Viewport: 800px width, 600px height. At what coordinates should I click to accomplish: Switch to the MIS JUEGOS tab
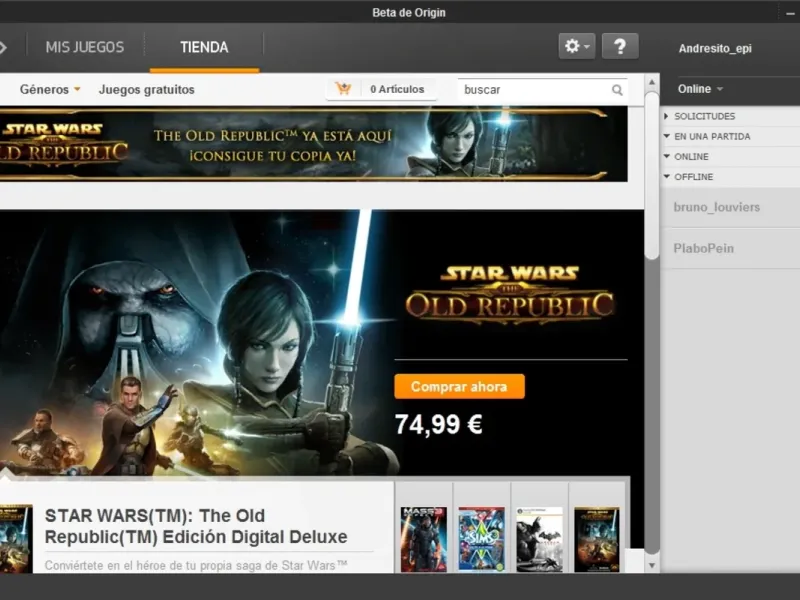click(x=85, y=47)
